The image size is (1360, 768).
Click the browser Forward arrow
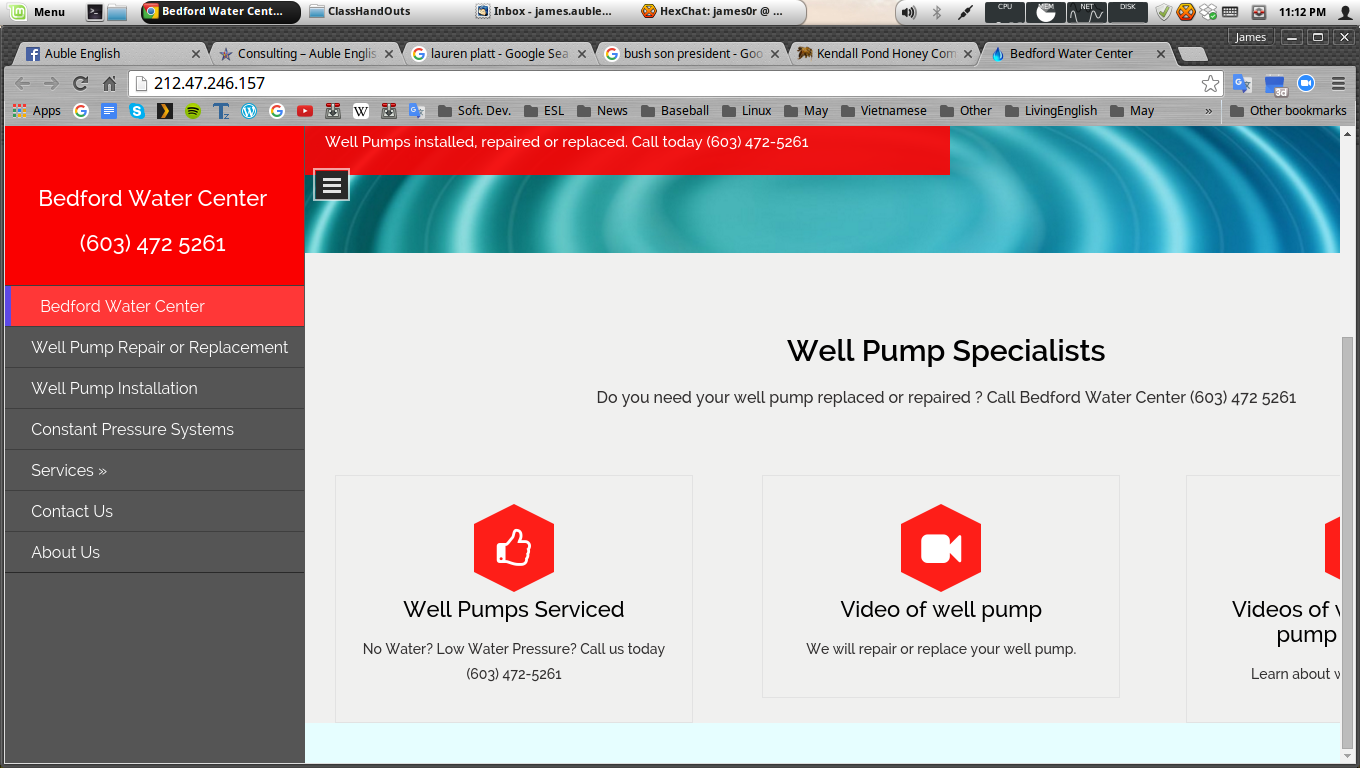(x=51, y=83)
